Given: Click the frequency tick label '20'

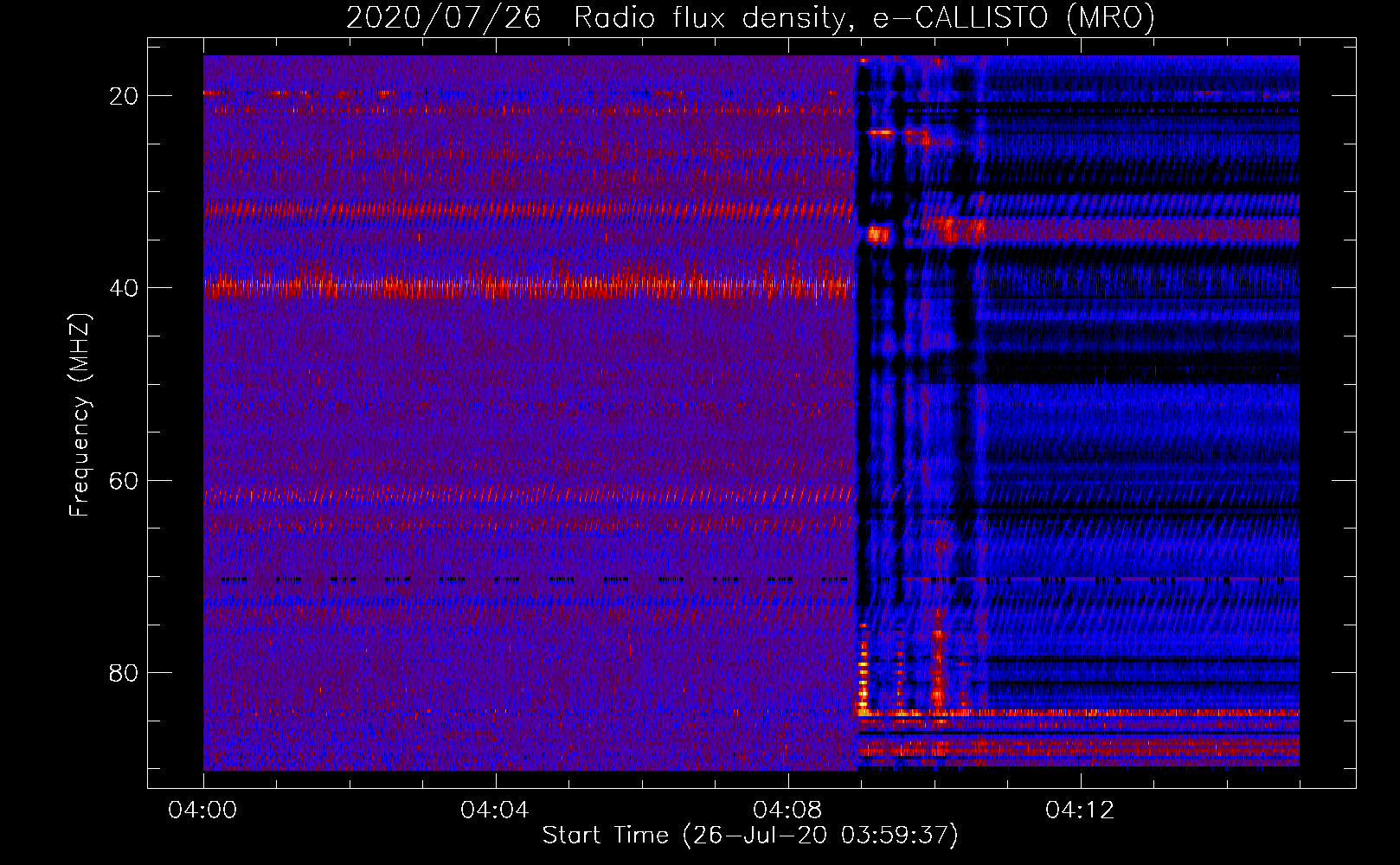Looking at the screenshot, I should [124, 96].
